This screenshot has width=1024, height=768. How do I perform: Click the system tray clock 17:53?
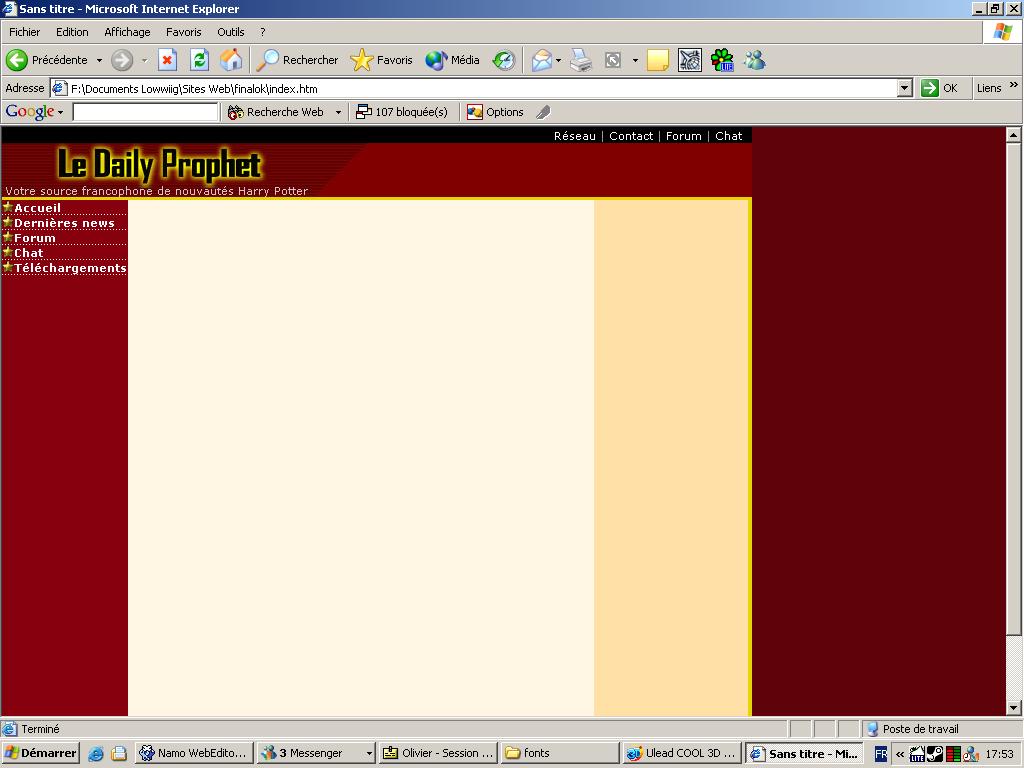tap(999, 754)
